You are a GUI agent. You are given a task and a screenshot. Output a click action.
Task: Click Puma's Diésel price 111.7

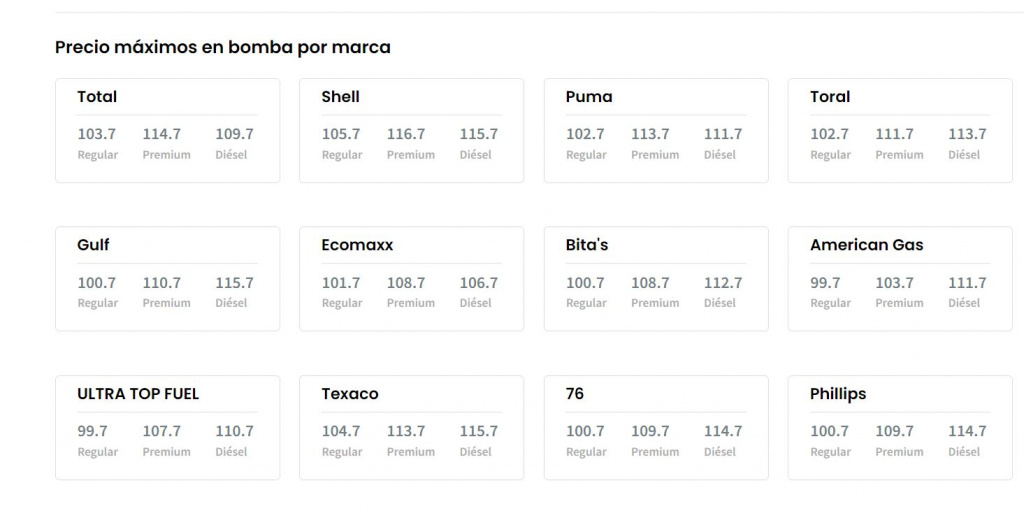click(723, 134)
